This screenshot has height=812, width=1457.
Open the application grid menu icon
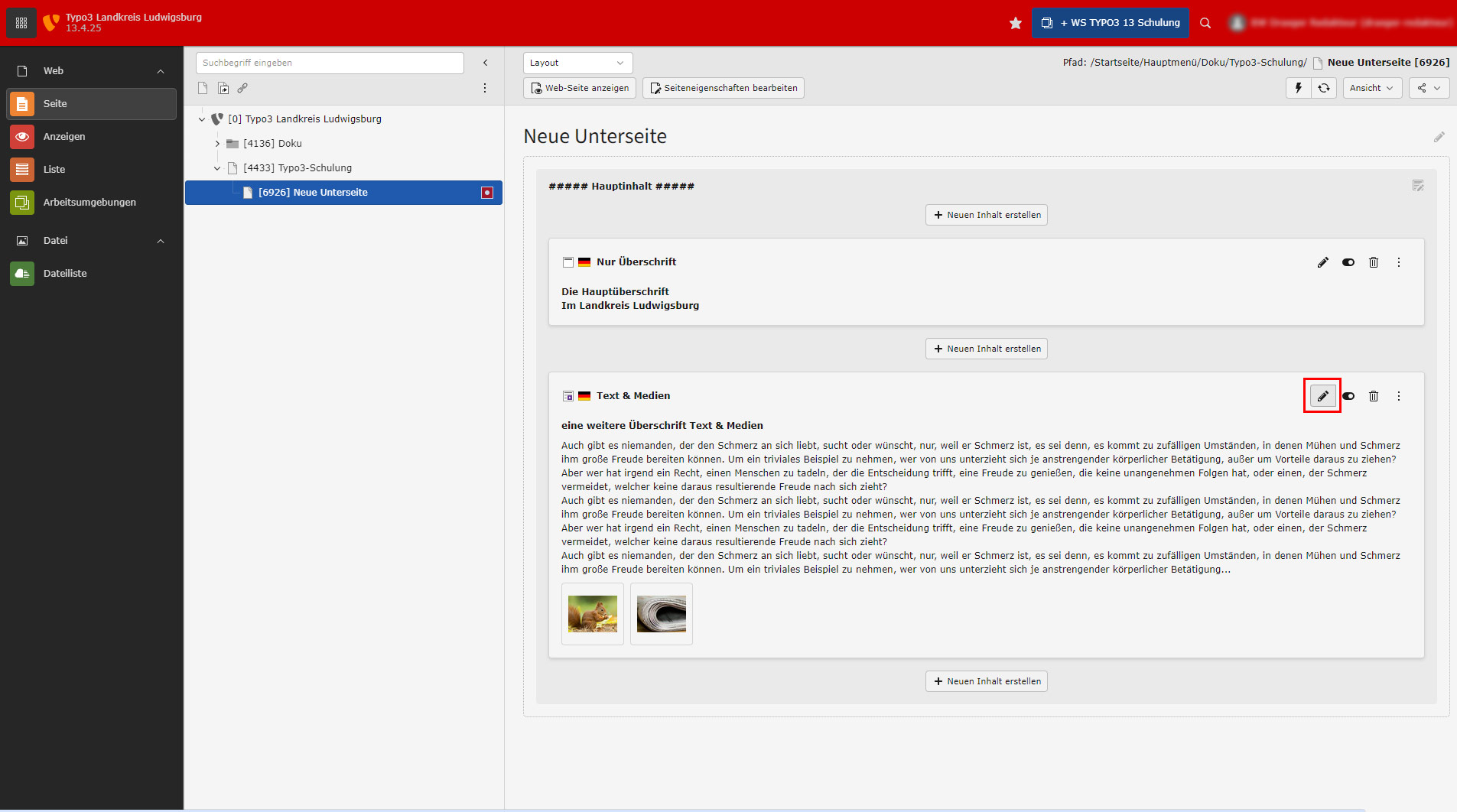(x=21, y=23)
